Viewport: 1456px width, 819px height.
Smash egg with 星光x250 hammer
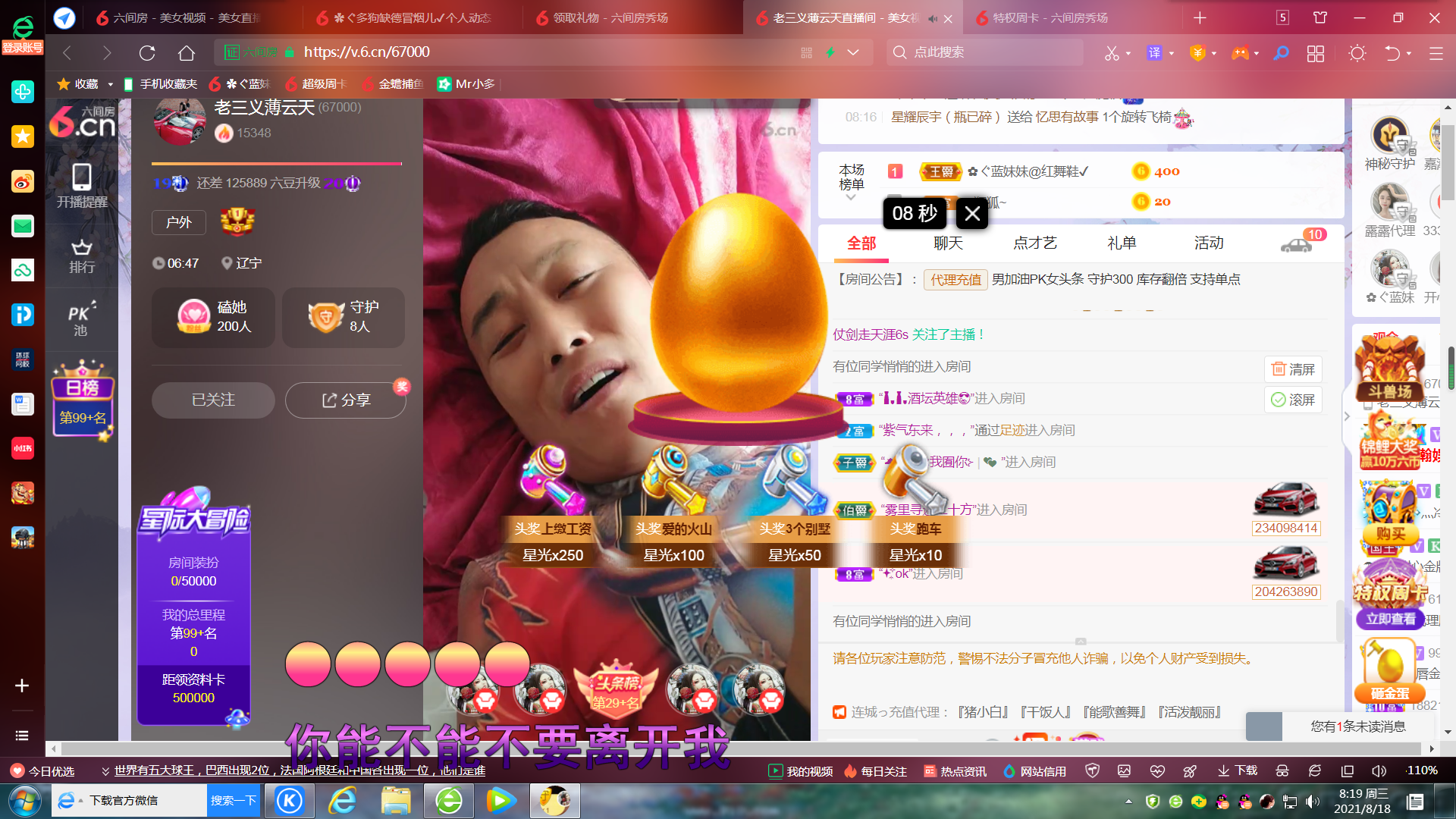[x=553, y=504]
